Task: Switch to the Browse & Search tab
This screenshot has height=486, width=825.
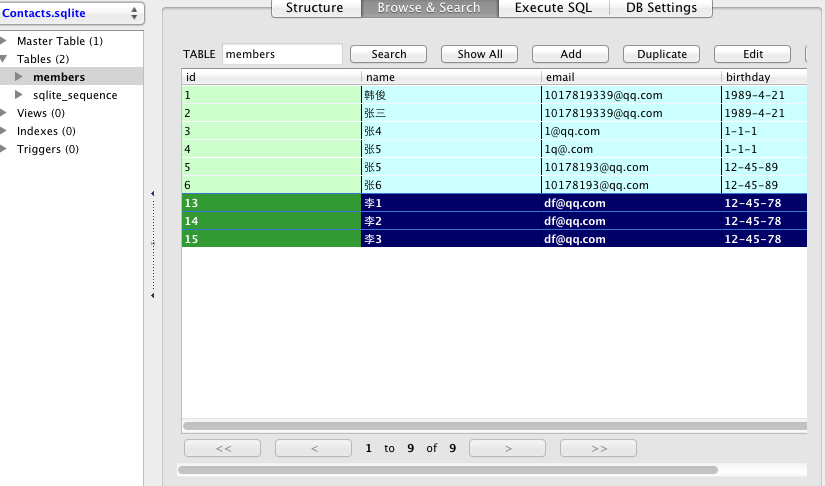Action: (429, 8)
